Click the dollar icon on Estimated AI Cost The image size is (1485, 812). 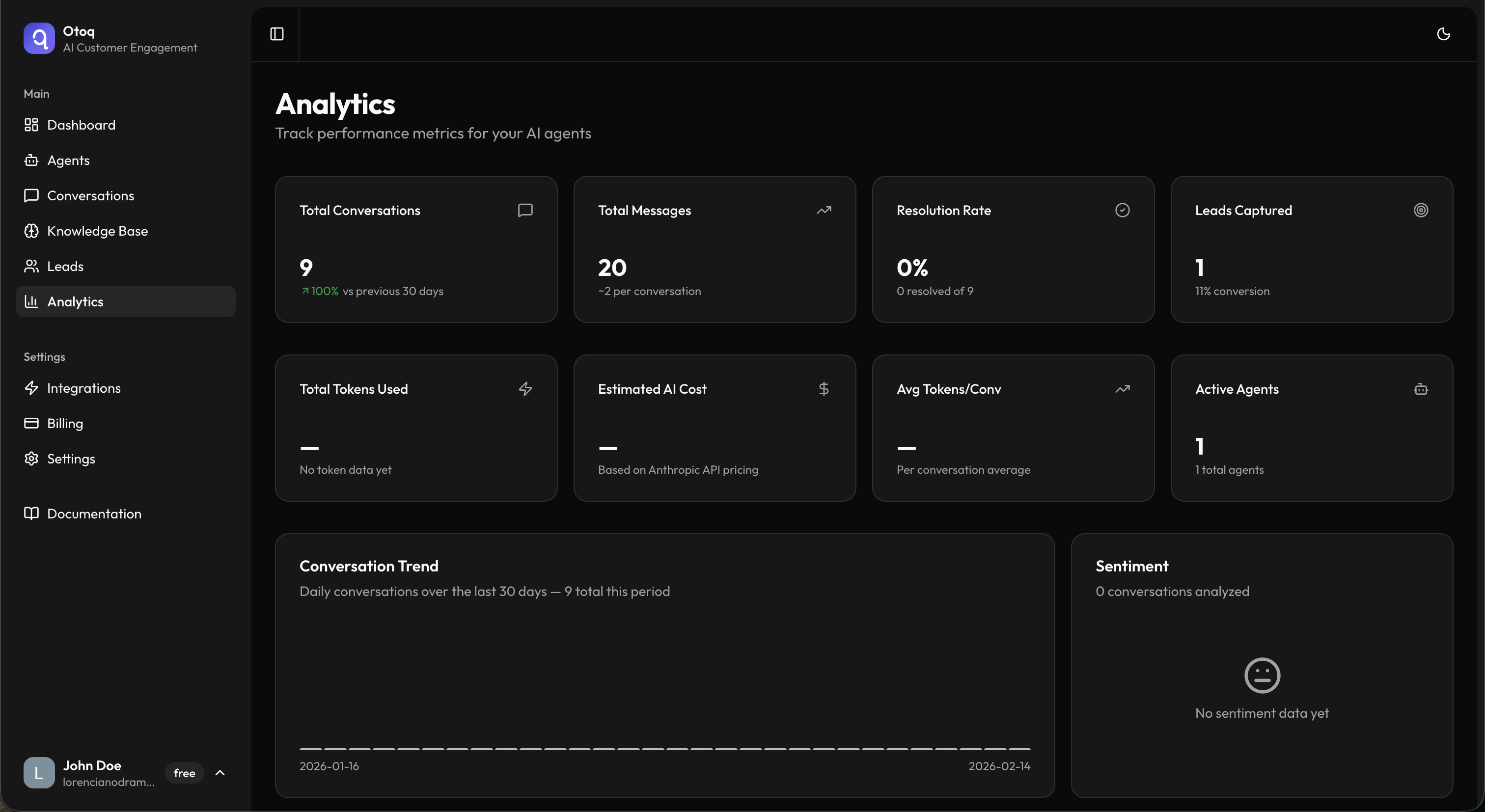[823, 389]
